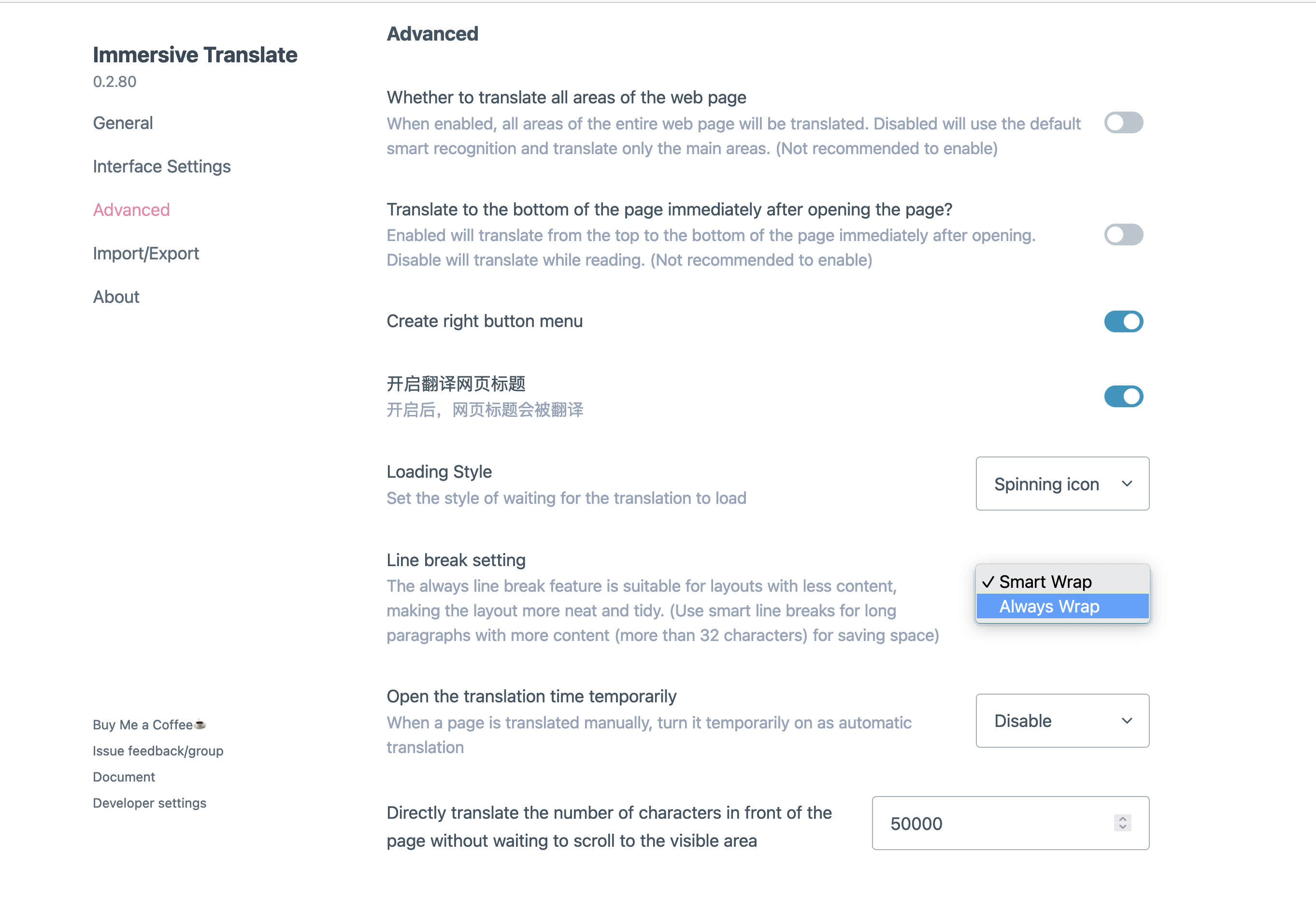The image size is (1316, 911).
Task: Click the Immersive Translate heading
Action: pyautogui.click(x=195, y=54)
